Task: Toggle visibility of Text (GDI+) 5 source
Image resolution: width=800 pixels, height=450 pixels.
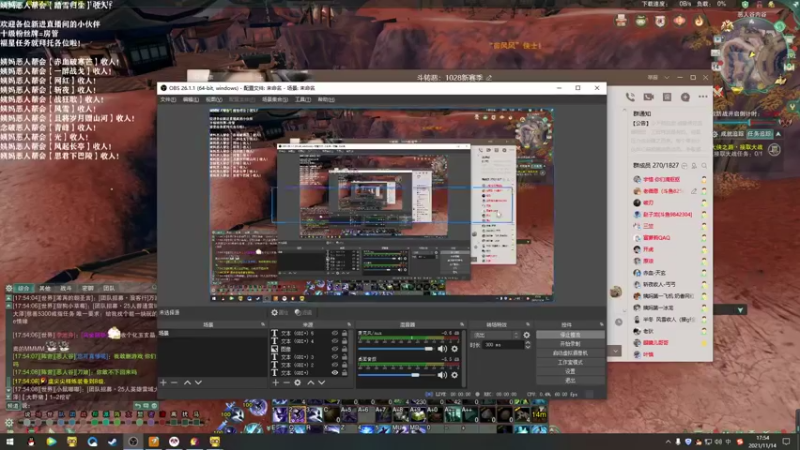Action: pos(335,333)
